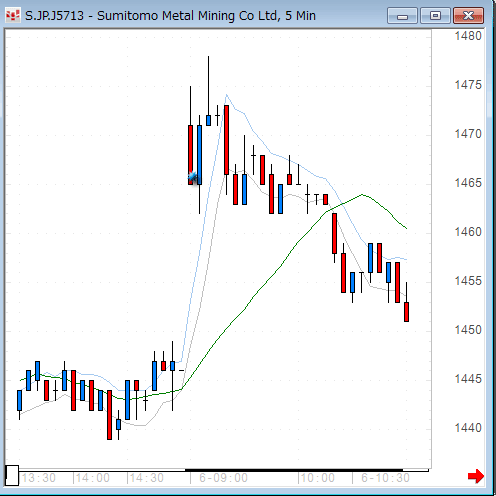Click the 6-09:00 time axis label
The width and height of the screenshot is (496, 496).
223,478
